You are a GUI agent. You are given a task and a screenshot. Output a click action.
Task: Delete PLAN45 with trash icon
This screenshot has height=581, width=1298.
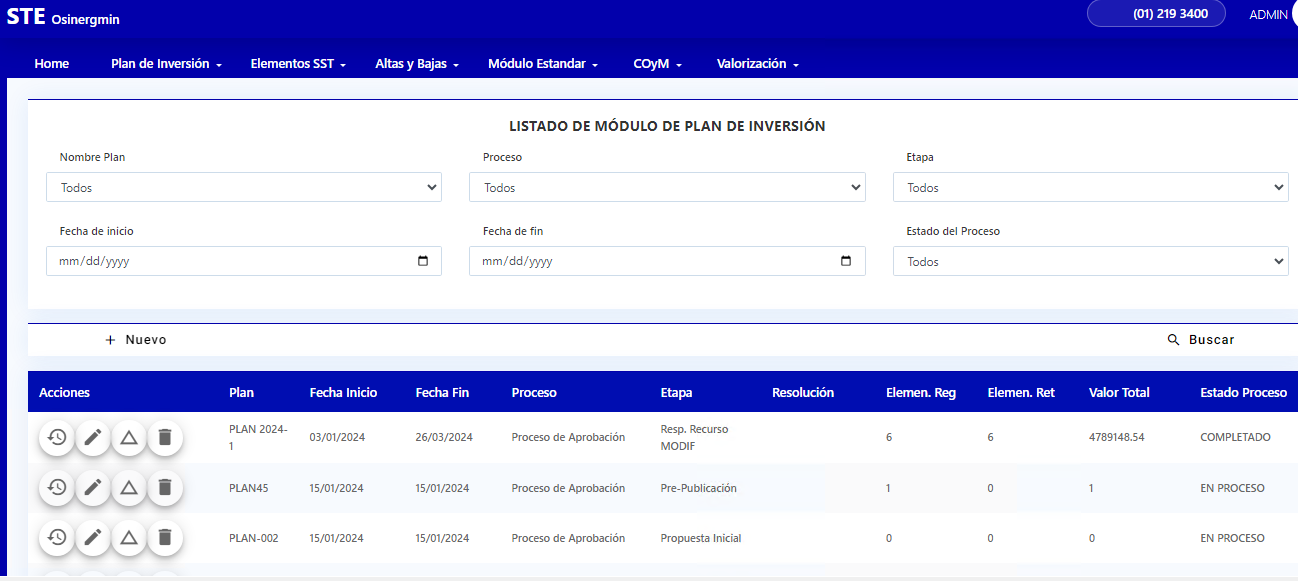(x=165, y=487)
